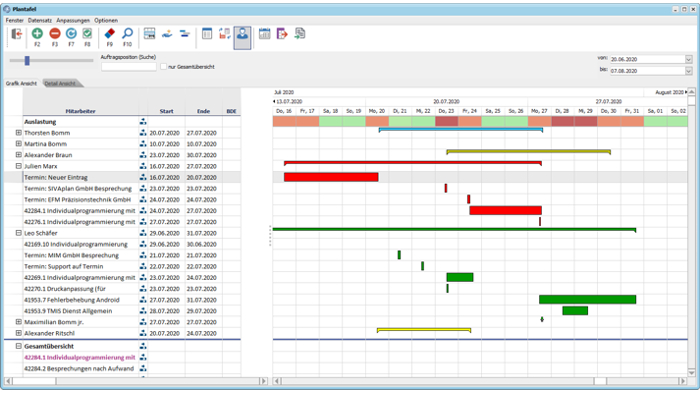Click the vertical scrollbar down arrow
700x394 pixels.
(692, 373)
